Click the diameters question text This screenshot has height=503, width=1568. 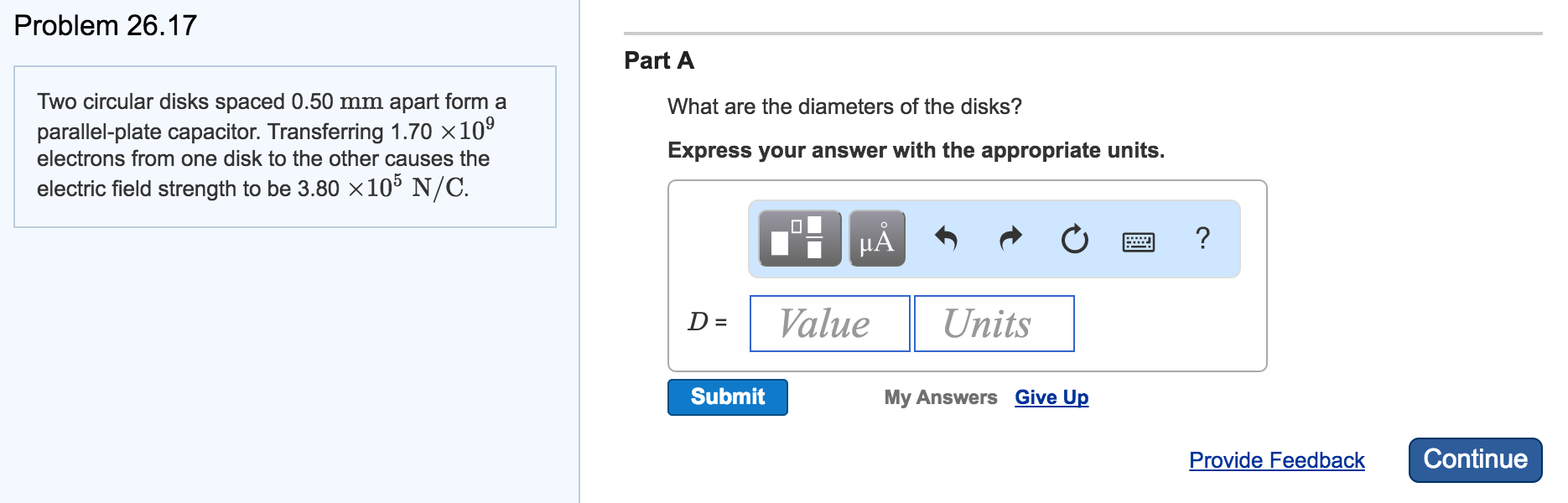(x=844, y=106)
